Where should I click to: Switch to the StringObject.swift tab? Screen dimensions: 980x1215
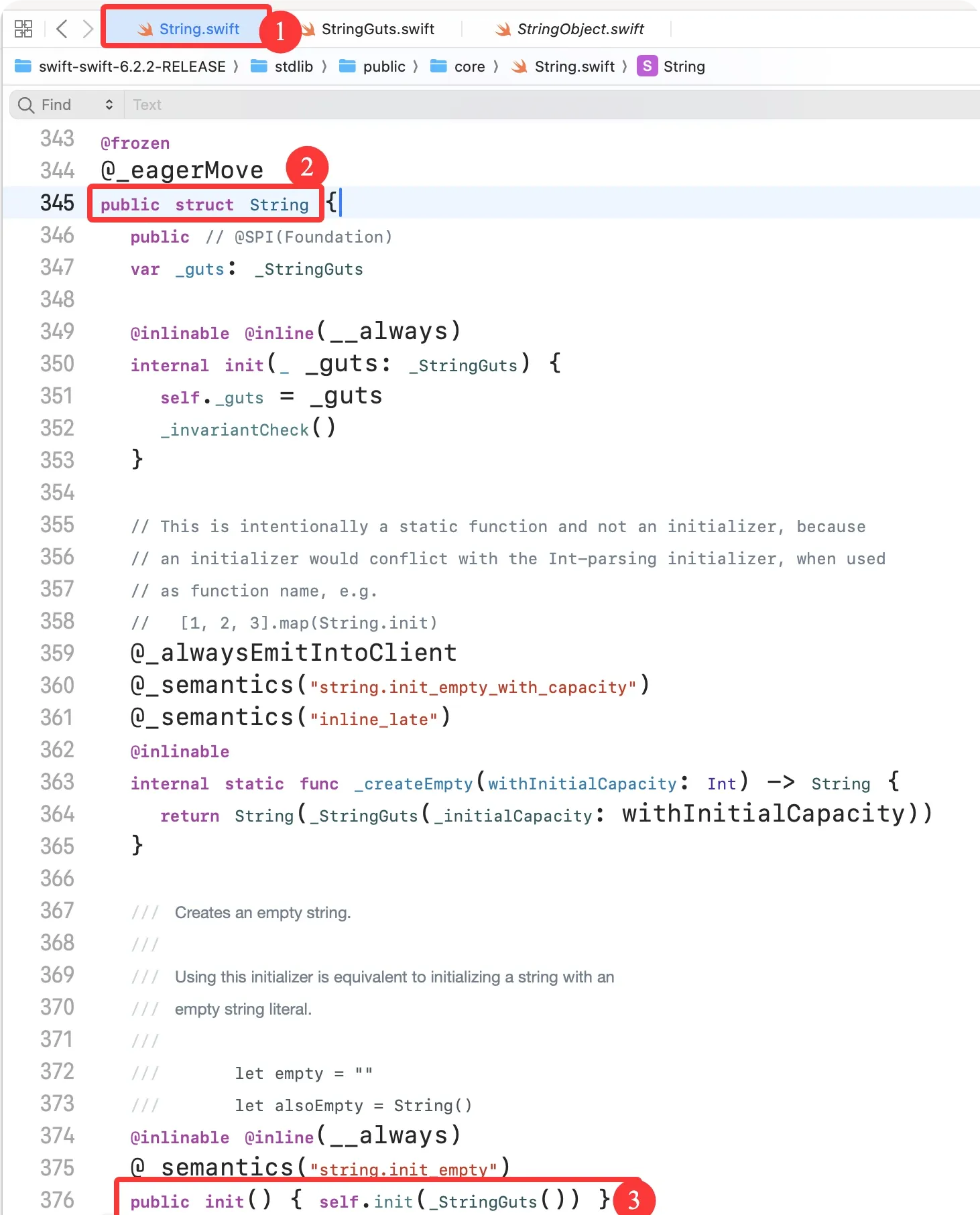tap(570, 29)
